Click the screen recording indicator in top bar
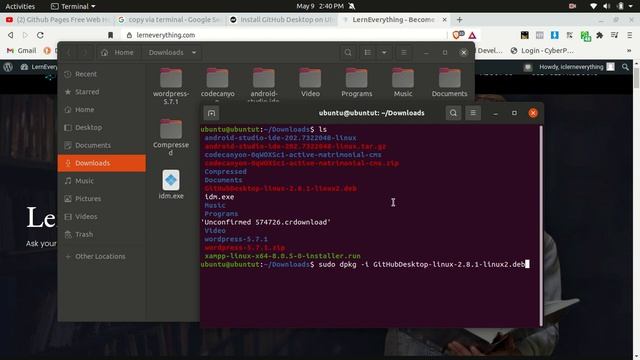This screenshot has height=360, width=640. [572, 6]
